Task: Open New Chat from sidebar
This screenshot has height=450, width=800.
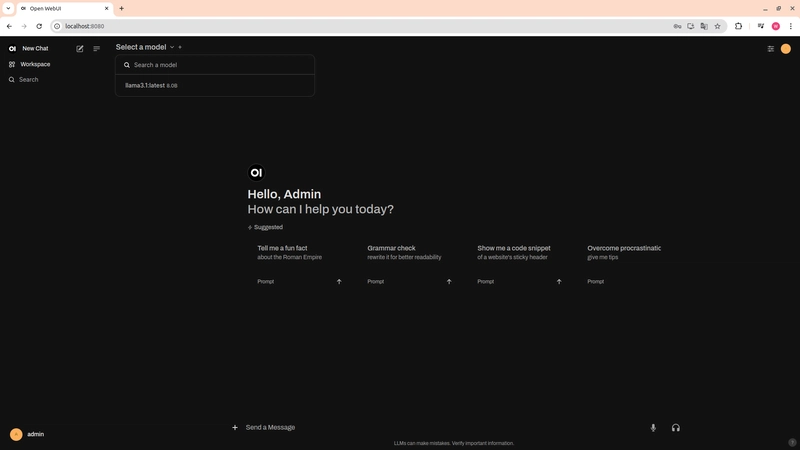Action: click(x=35, y=48)
